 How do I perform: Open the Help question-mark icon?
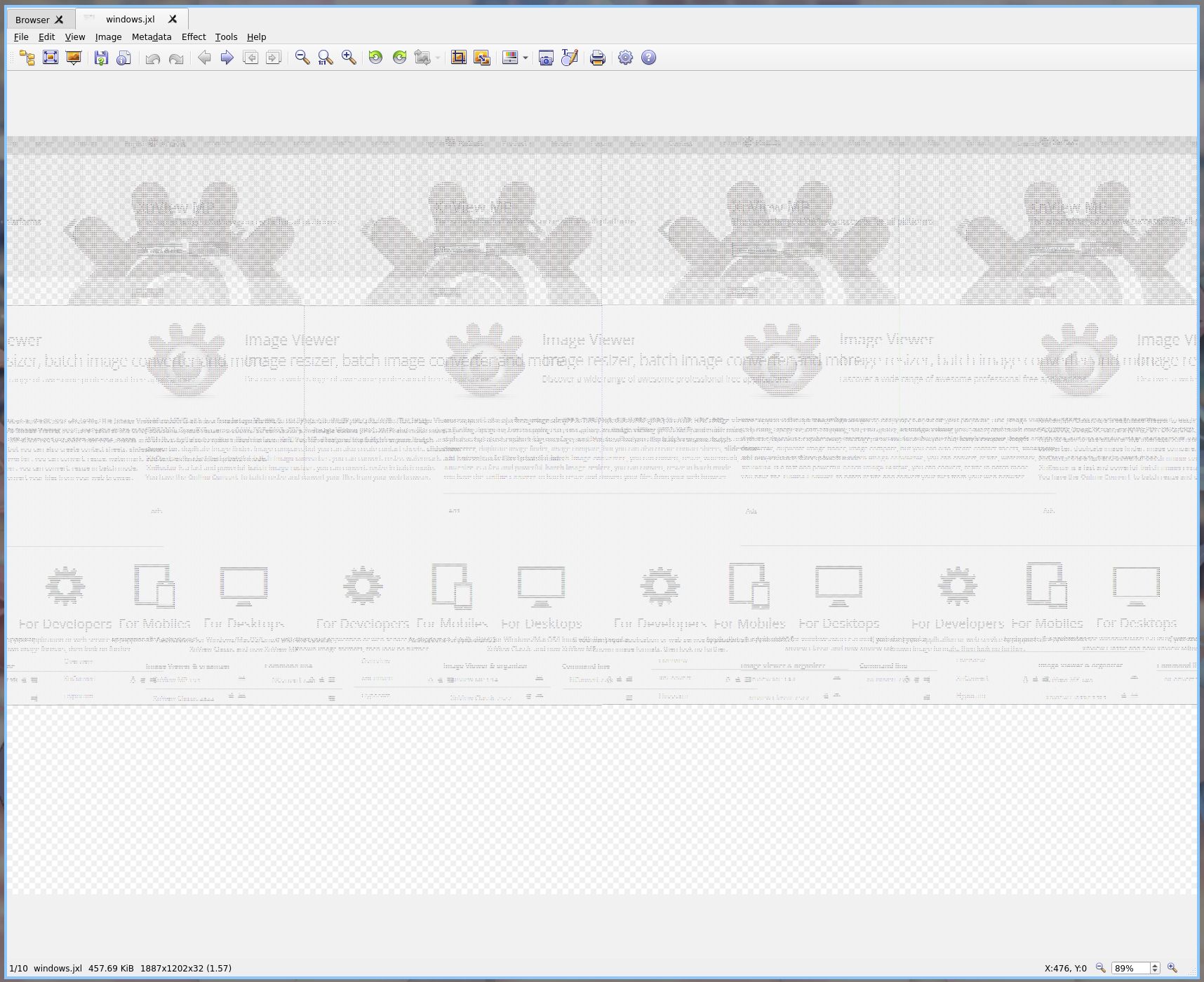pos(648,58)
